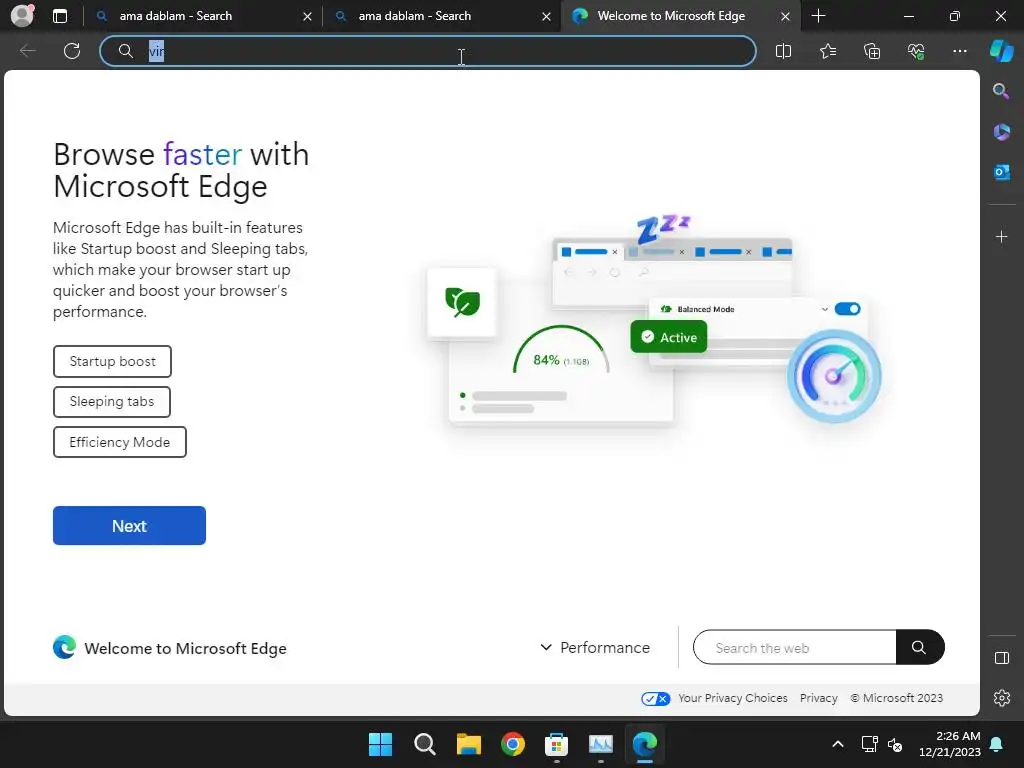
Task: Click the Search the web field
Action: [795, 647]
